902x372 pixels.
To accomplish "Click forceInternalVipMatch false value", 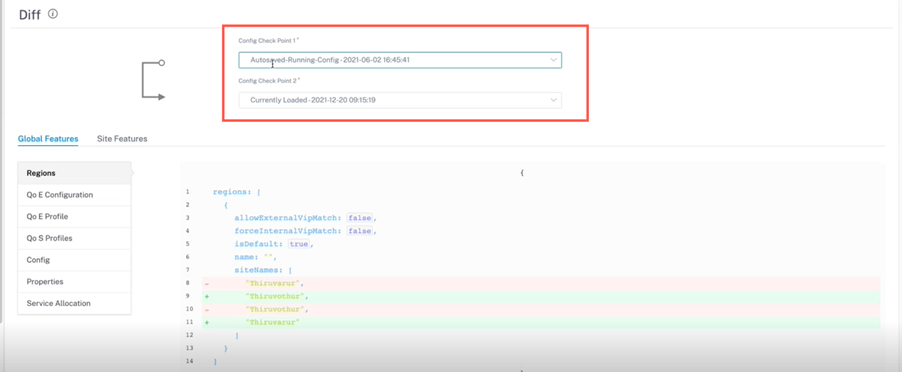I will 360,231.
